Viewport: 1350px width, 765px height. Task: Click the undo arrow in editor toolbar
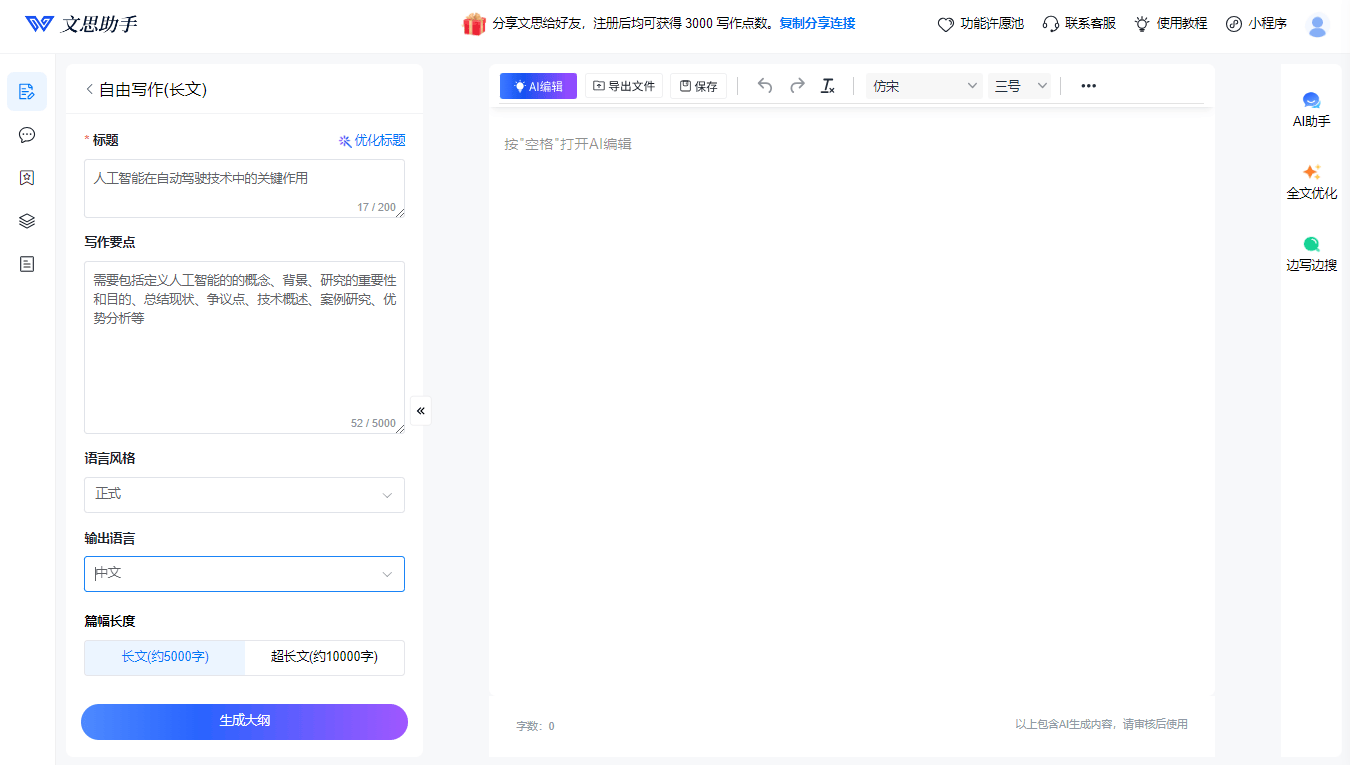[765, 86]
